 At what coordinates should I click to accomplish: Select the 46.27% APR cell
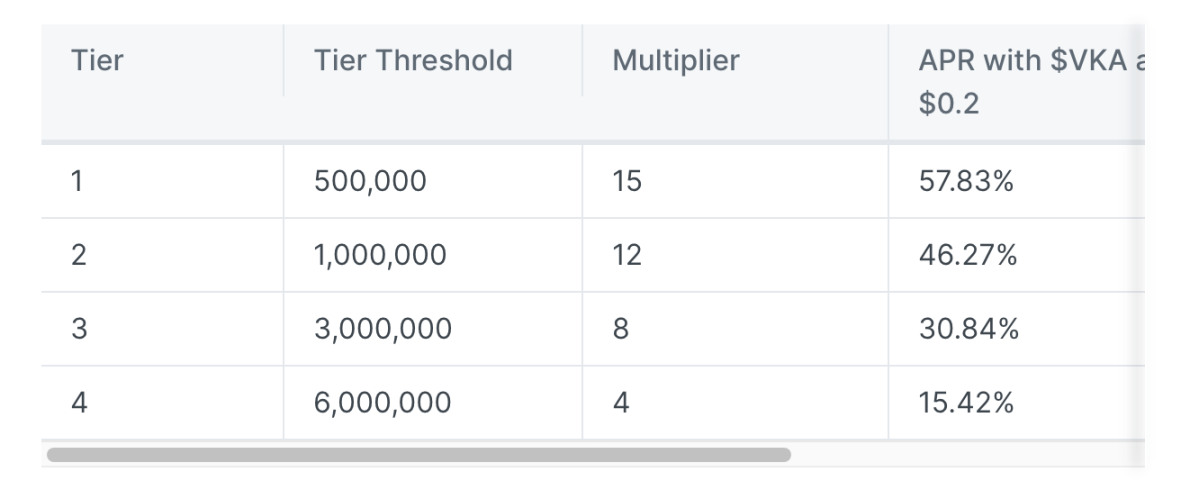pyautogui.click(x=968, y=256)
